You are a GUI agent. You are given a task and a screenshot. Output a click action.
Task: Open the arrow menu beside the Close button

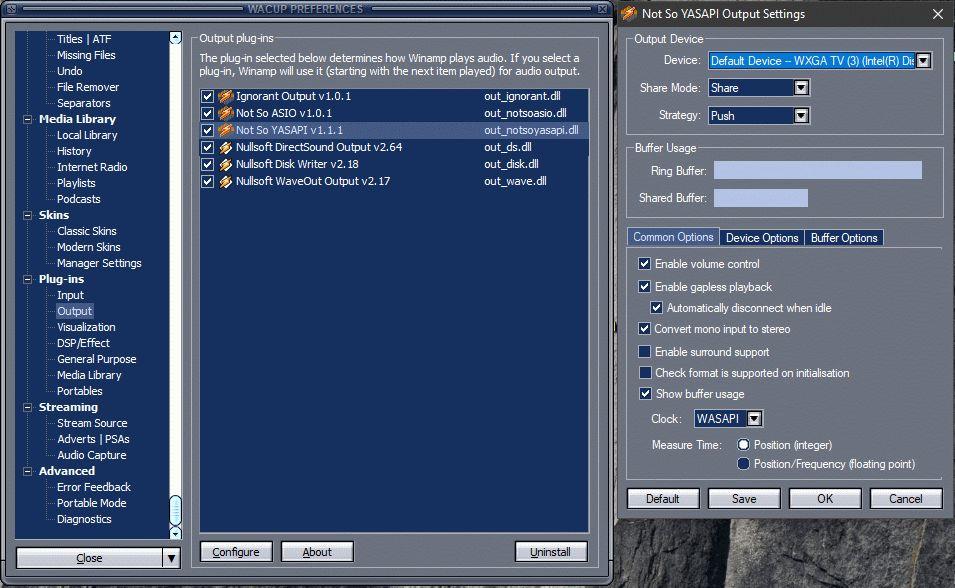(172, 558)
